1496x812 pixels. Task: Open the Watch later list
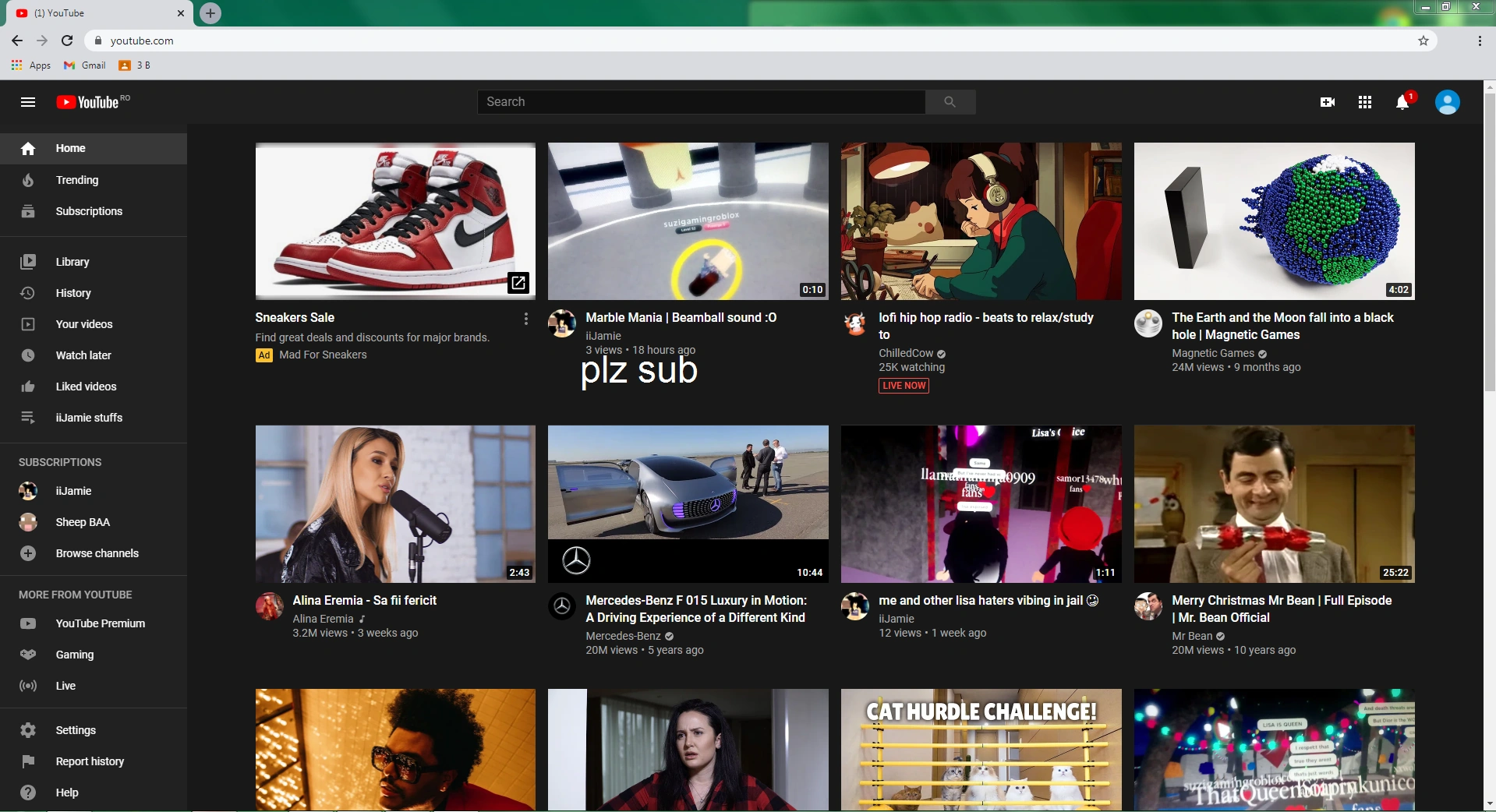(x=94, y=355)
